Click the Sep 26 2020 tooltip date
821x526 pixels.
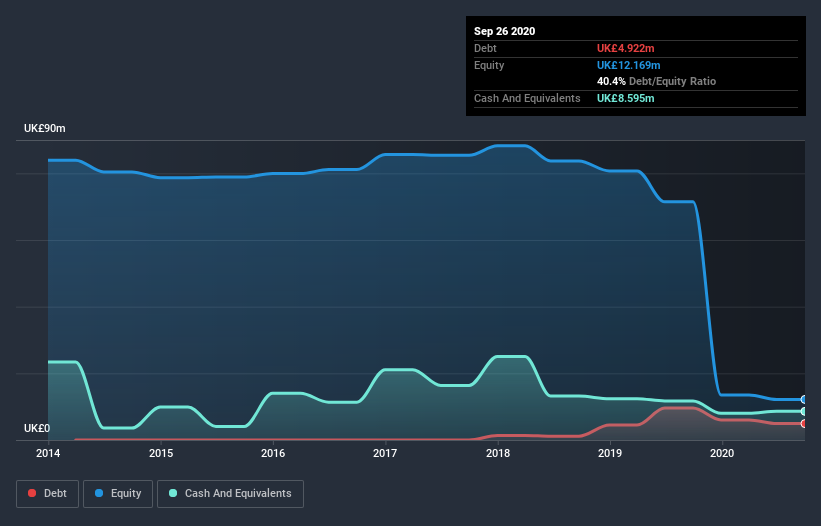(x=504, y=31)
